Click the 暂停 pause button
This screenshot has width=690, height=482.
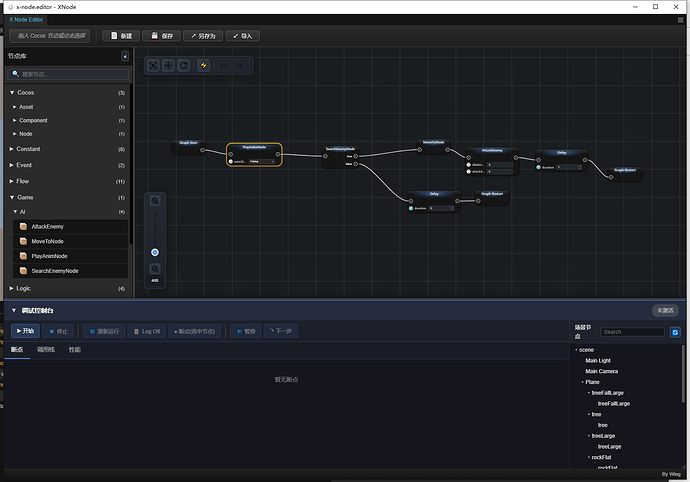coord(246,331)
